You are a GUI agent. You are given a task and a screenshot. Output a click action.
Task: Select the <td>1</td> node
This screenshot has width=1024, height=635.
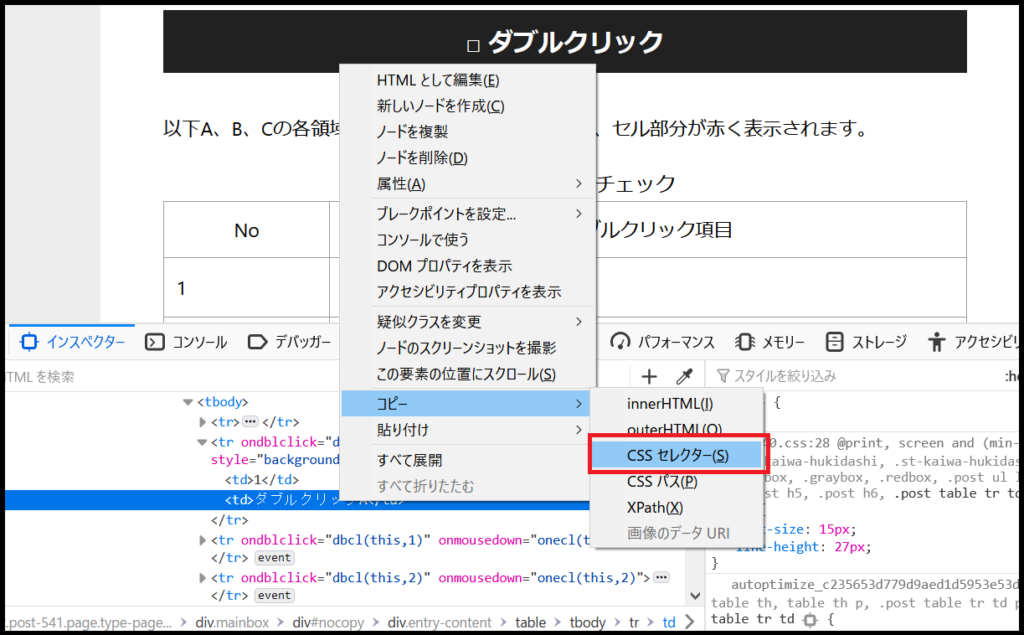click(262, 480)
